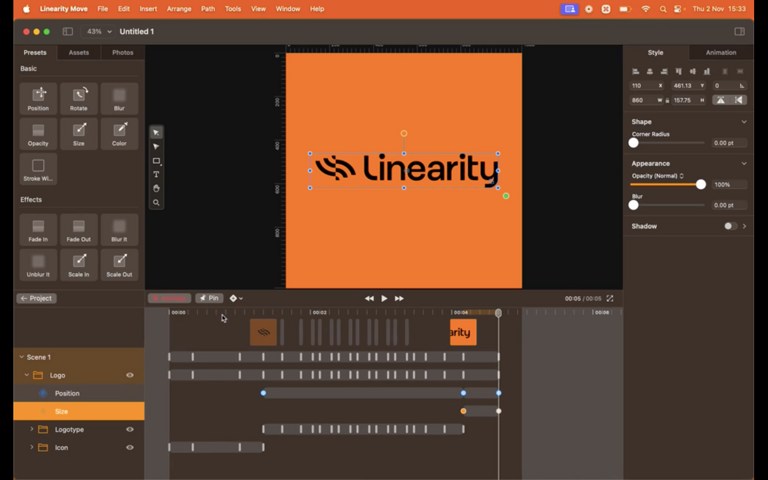
Task: Open the keyframe diamond dropdown
Action: click(x=236, y=298)
